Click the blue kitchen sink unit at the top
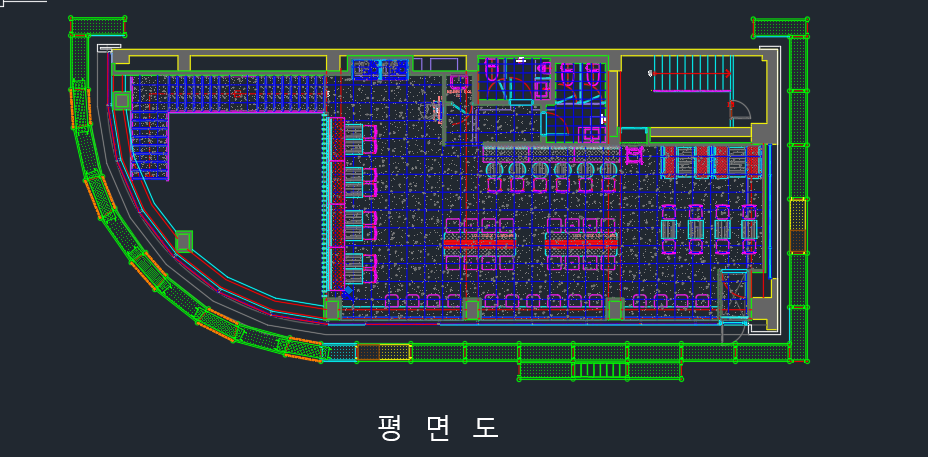Image resolution: width=928 pixels, height=457 pixels. [x=380, y=69]
